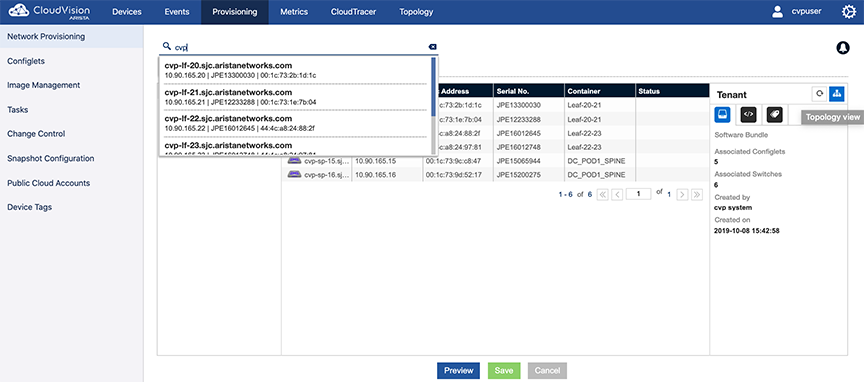Click serial number JPE12233288 in table
This screenshot has width=864, height=382.
point(519,119)
